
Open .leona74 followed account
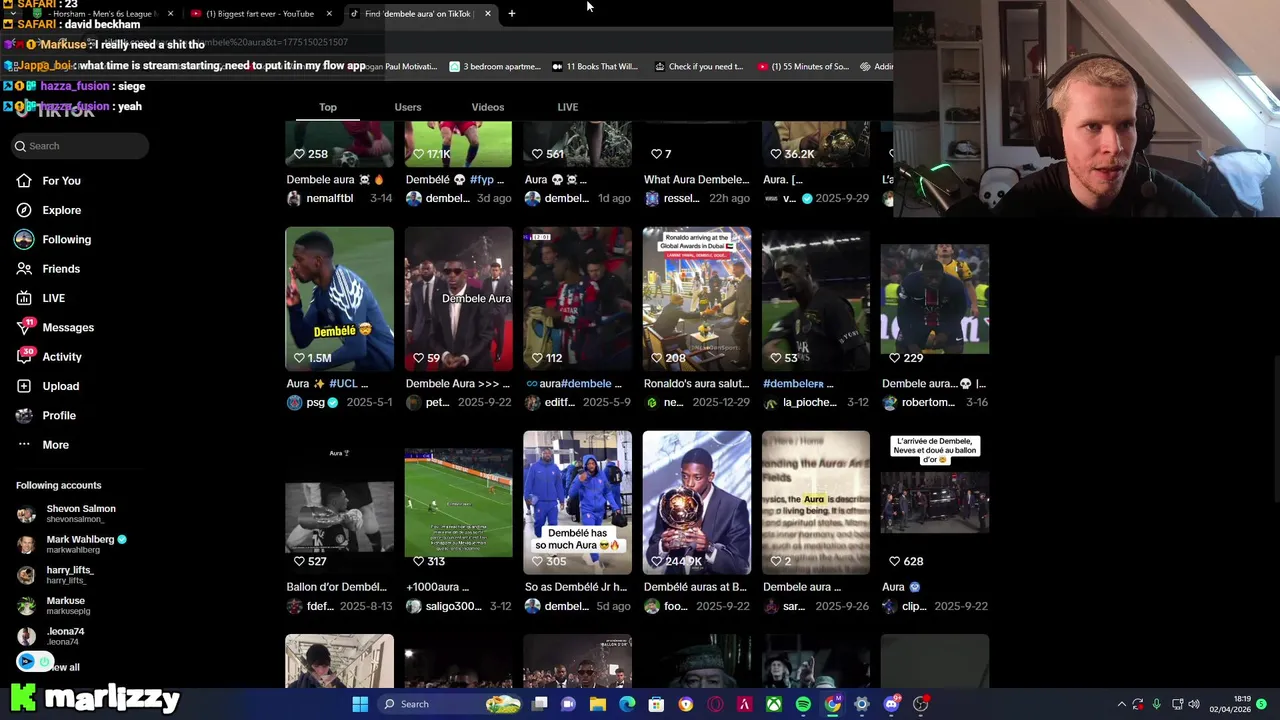click(x=52, y=637)
